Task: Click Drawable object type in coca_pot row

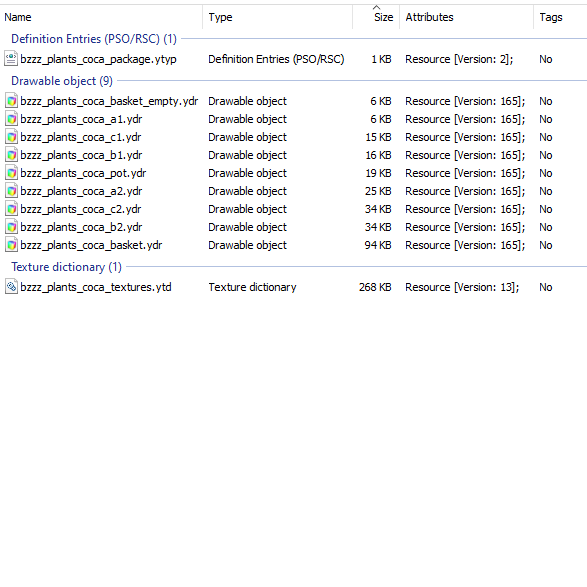Action: point(247,173)
